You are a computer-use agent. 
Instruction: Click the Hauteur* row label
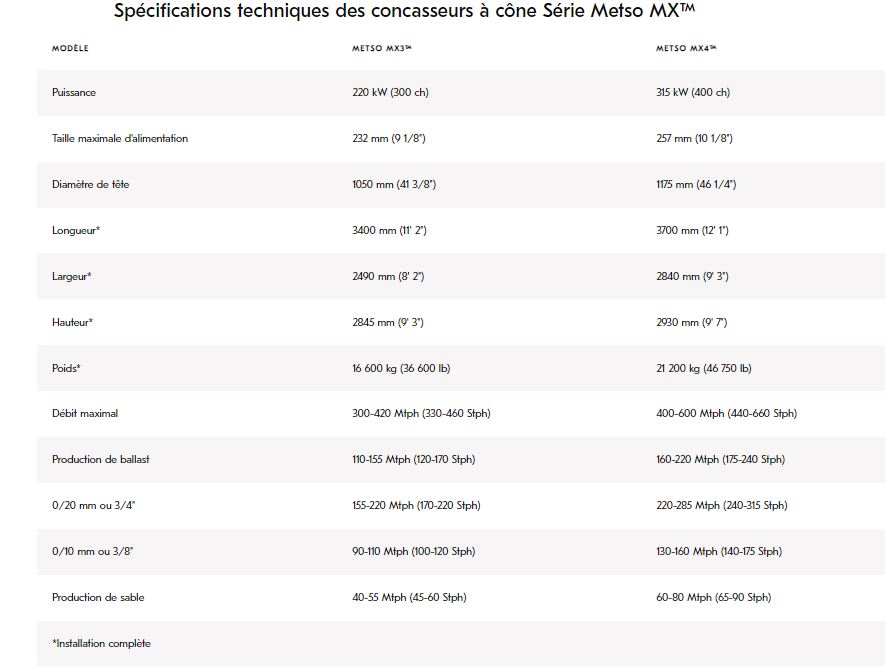click(73, 323)
